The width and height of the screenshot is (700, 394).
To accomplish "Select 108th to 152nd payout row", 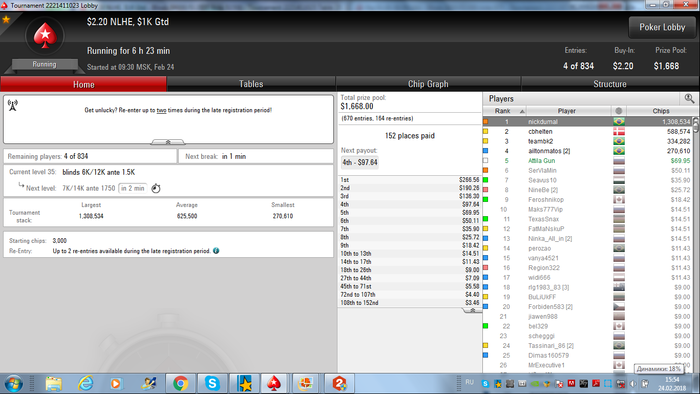I will (x=409, y=303).
